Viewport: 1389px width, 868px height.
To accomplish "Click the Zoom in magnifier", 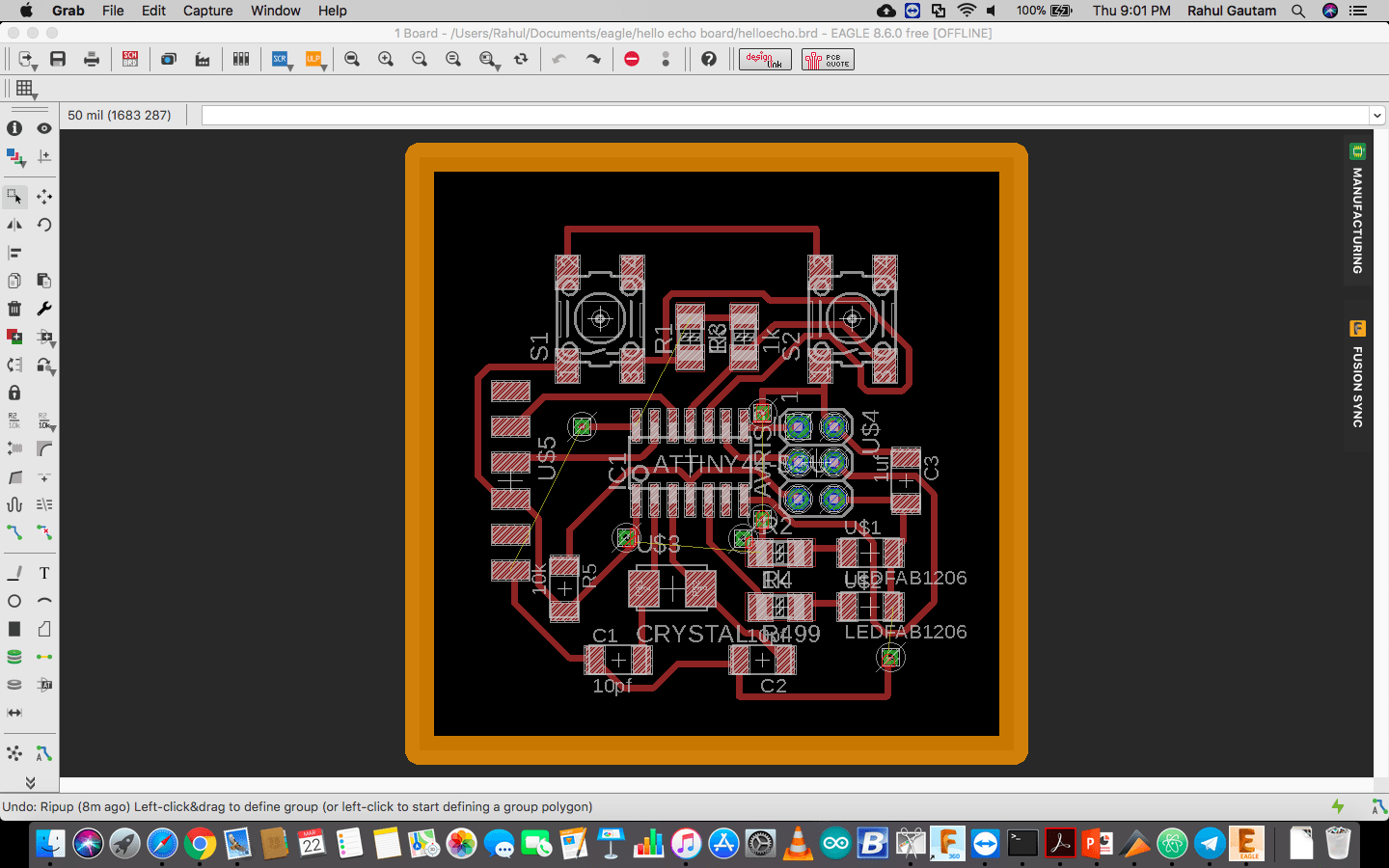I will click(386, 60).
